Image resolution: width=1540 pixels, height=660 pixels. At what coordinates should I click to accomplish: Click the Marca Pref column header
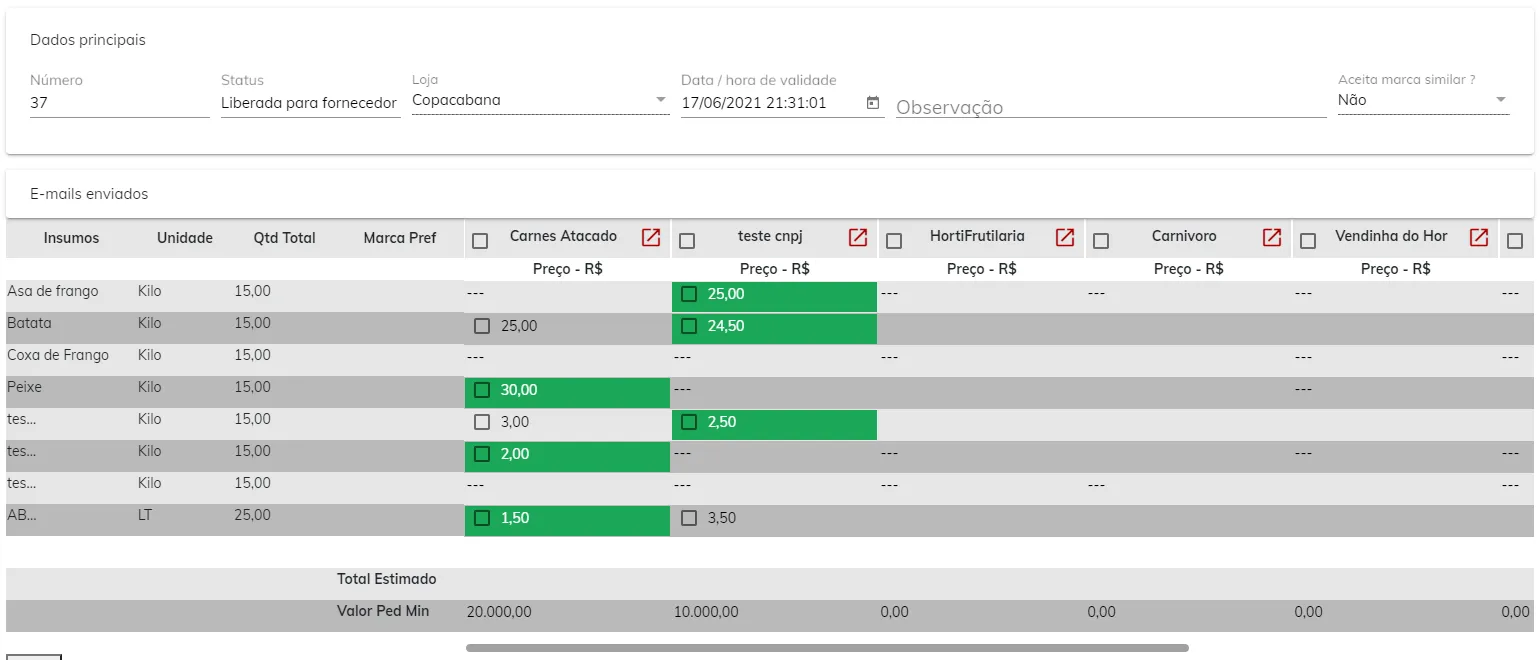[400, 238]
